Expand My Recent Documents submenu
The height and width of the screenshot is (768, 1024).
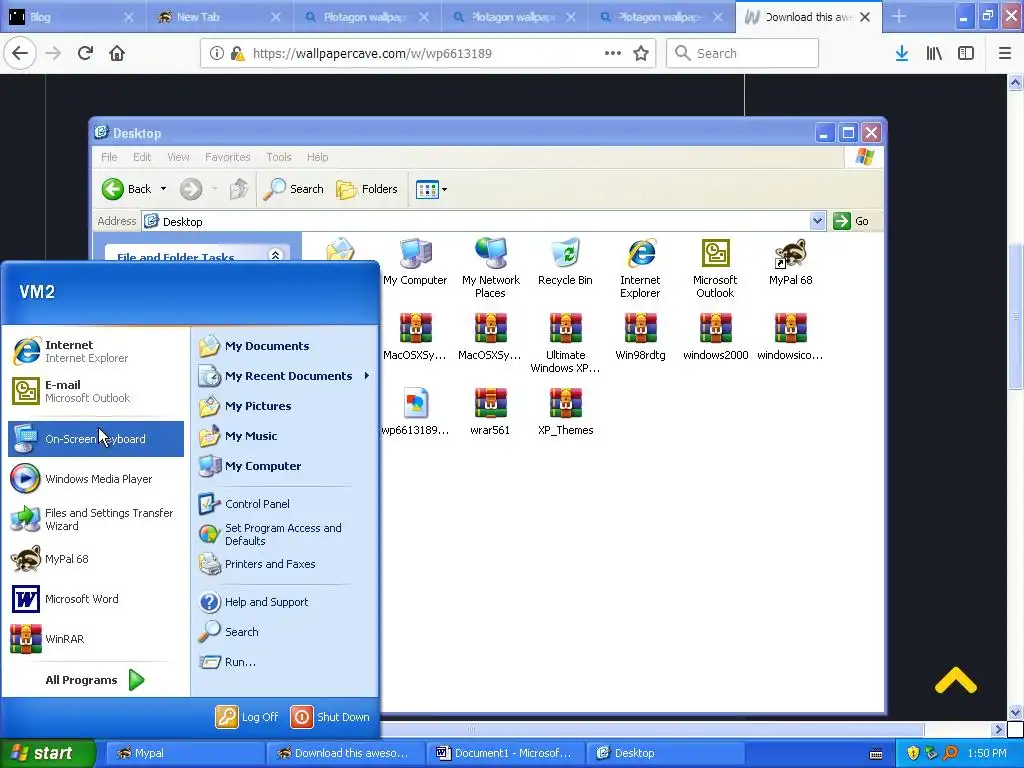(x=283, y=376)
